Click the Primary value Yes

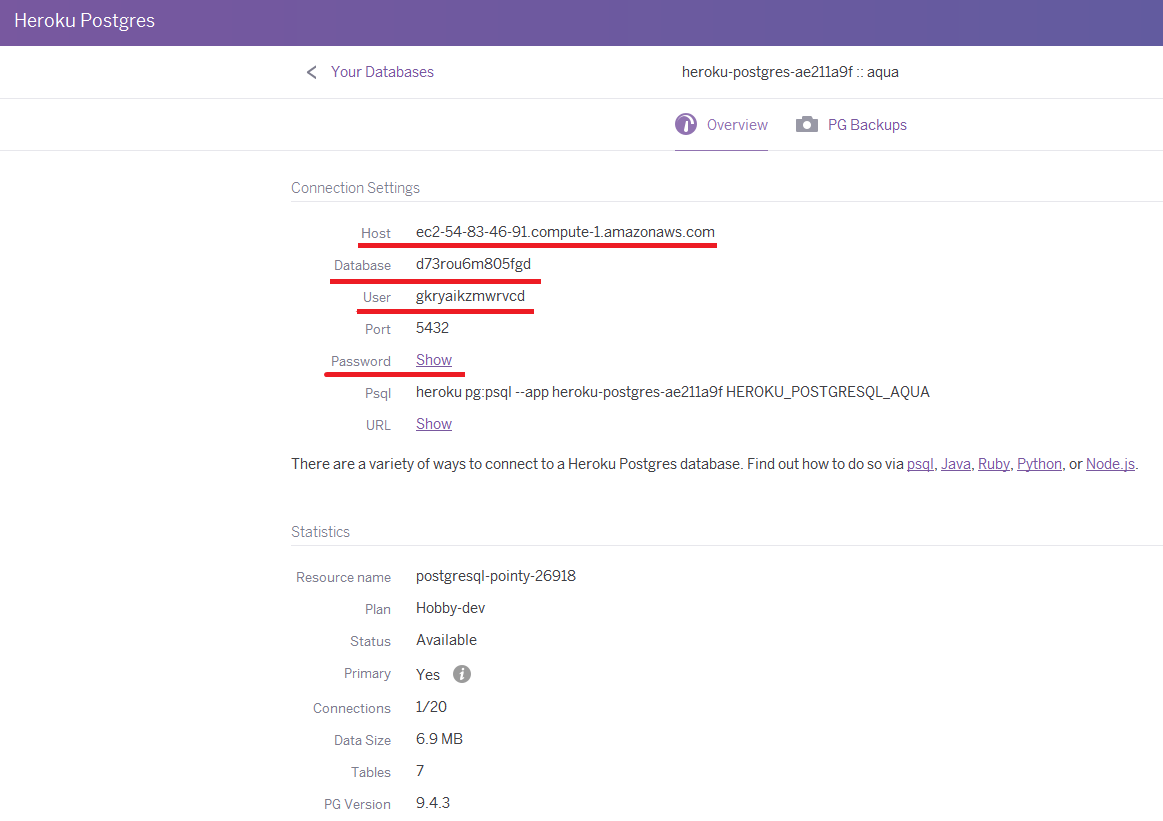click(428, 675)
